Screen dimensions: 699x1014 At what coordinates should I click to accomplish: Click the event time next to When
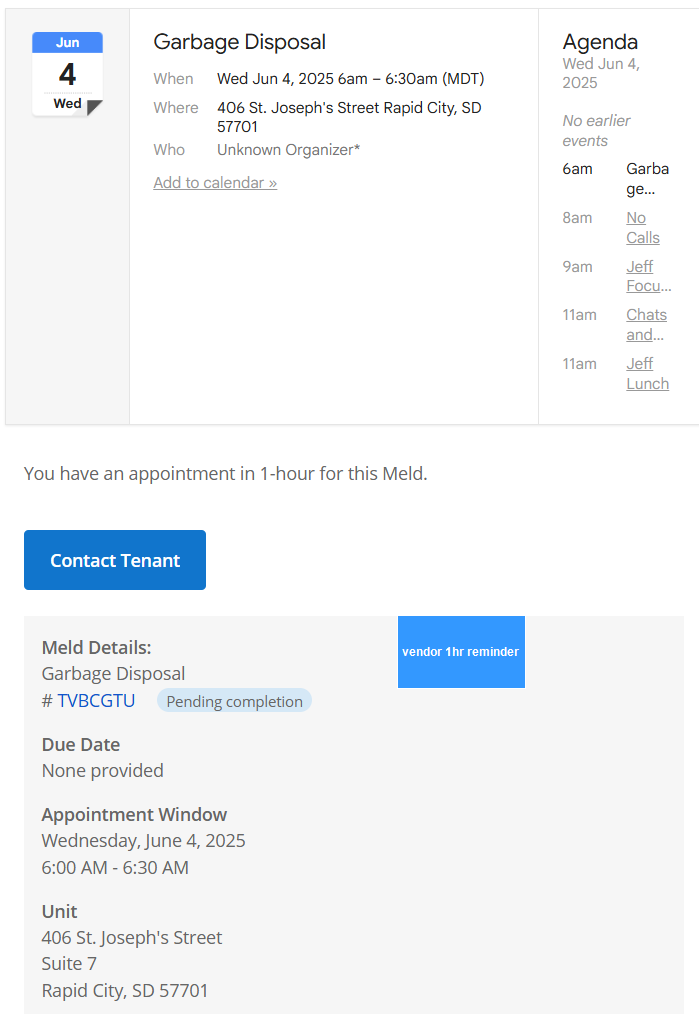(x=350, y=79)
